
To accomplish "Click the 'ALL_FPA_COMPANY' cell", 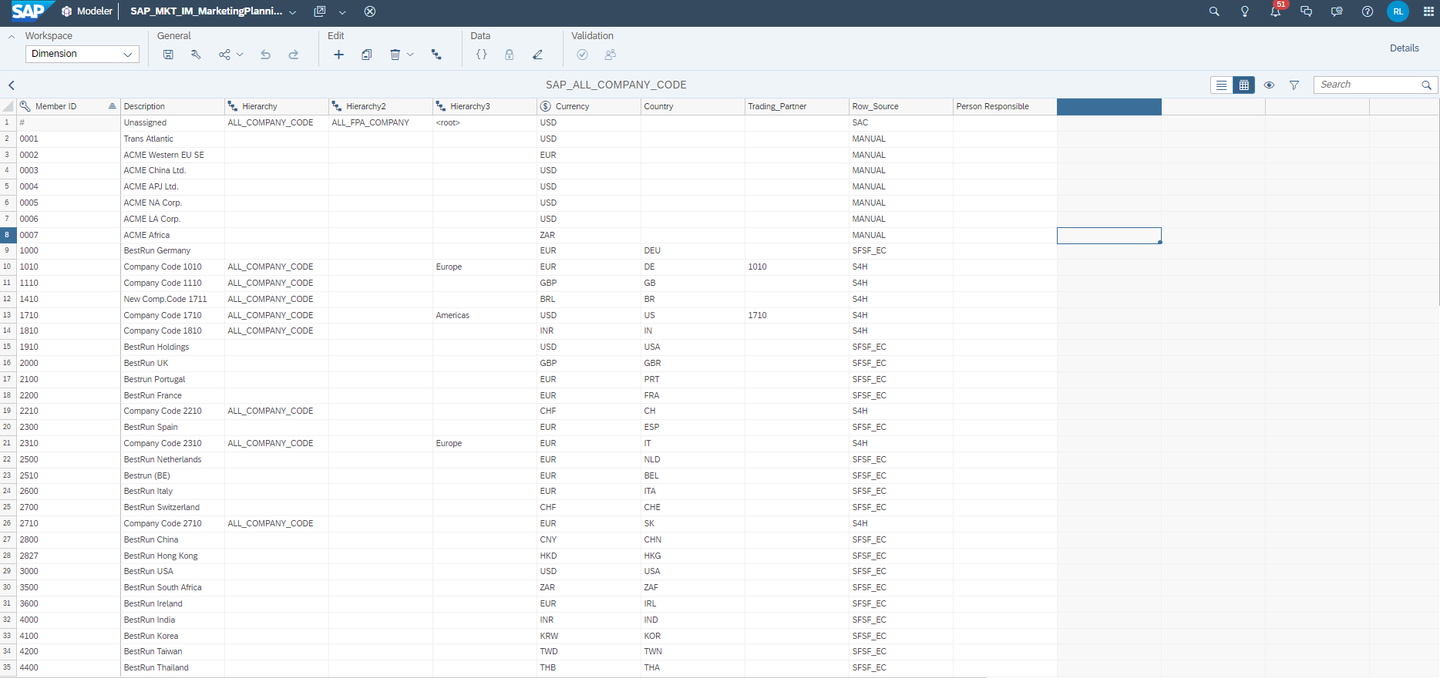I will (x=381, y=123).
